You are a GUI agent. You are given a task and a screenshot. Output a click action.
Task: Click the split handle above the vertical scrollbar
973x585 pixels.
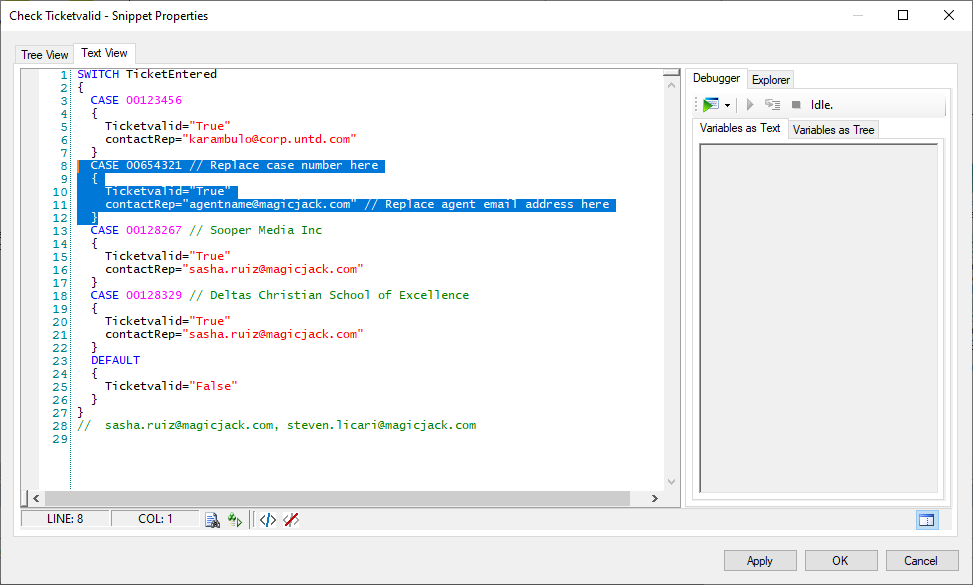(671, 73)
